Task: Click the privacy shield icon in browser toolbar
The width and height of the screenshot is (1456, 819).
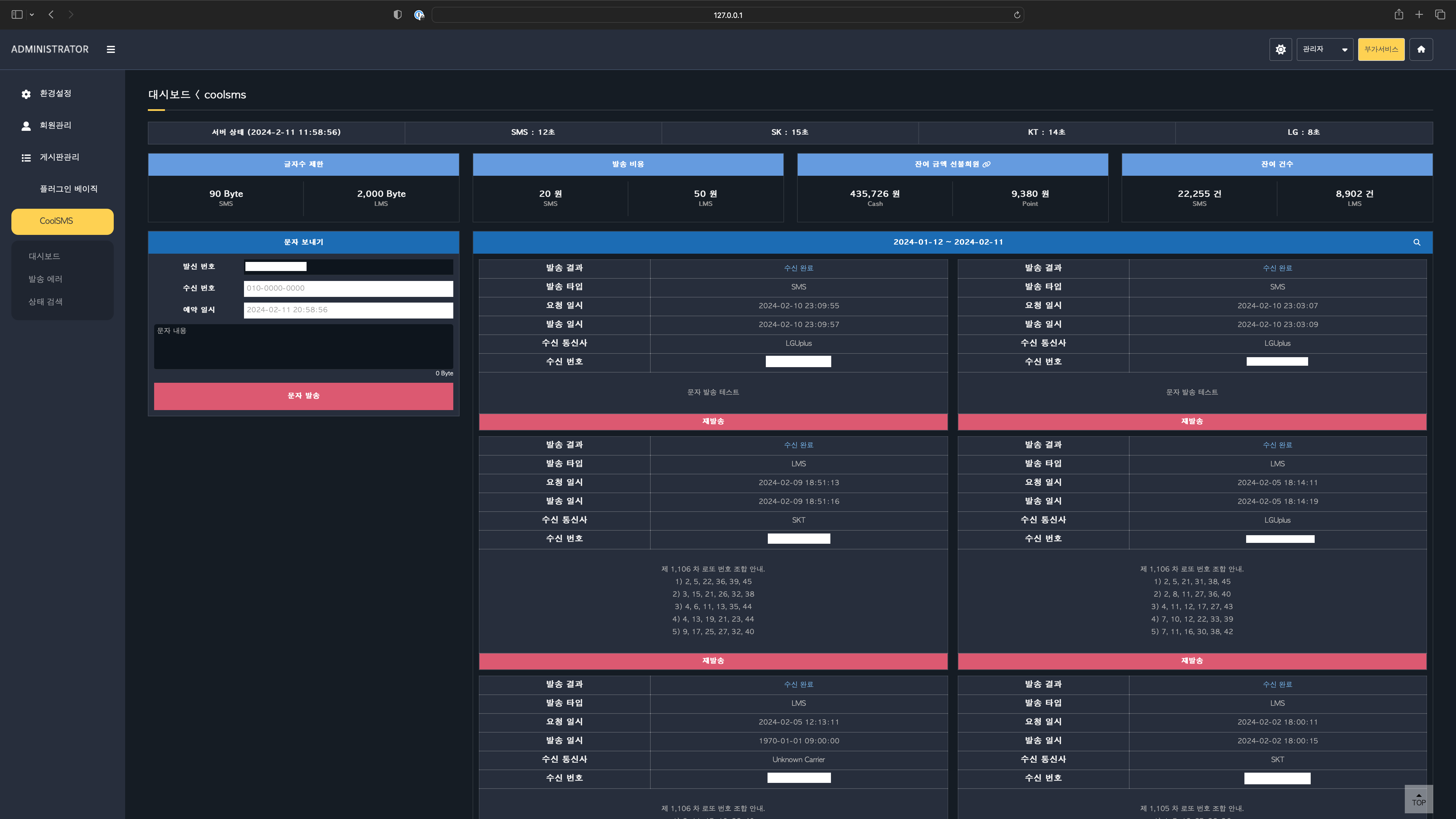Action: (397, 15)
